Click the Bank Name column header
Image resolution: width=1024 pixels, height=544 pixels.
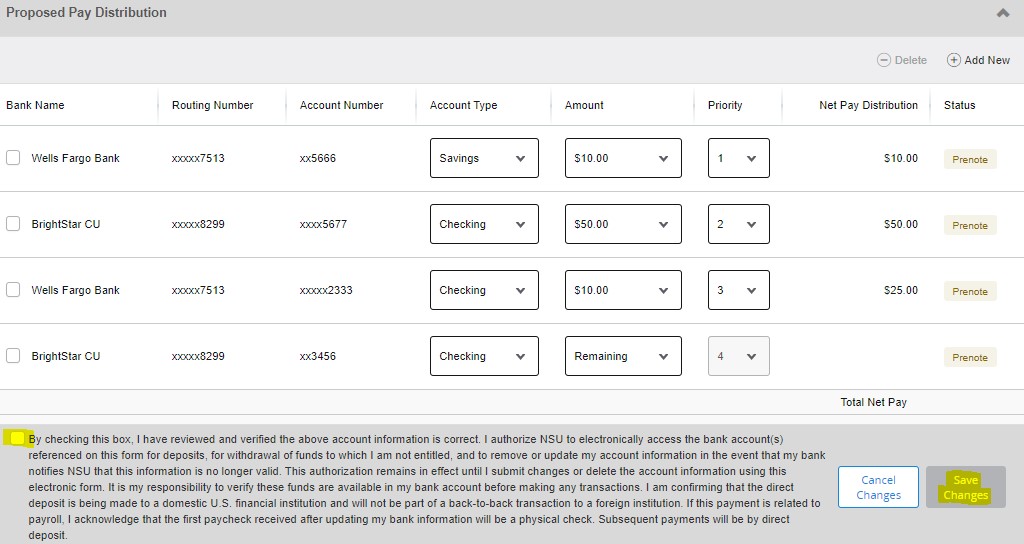35,105
